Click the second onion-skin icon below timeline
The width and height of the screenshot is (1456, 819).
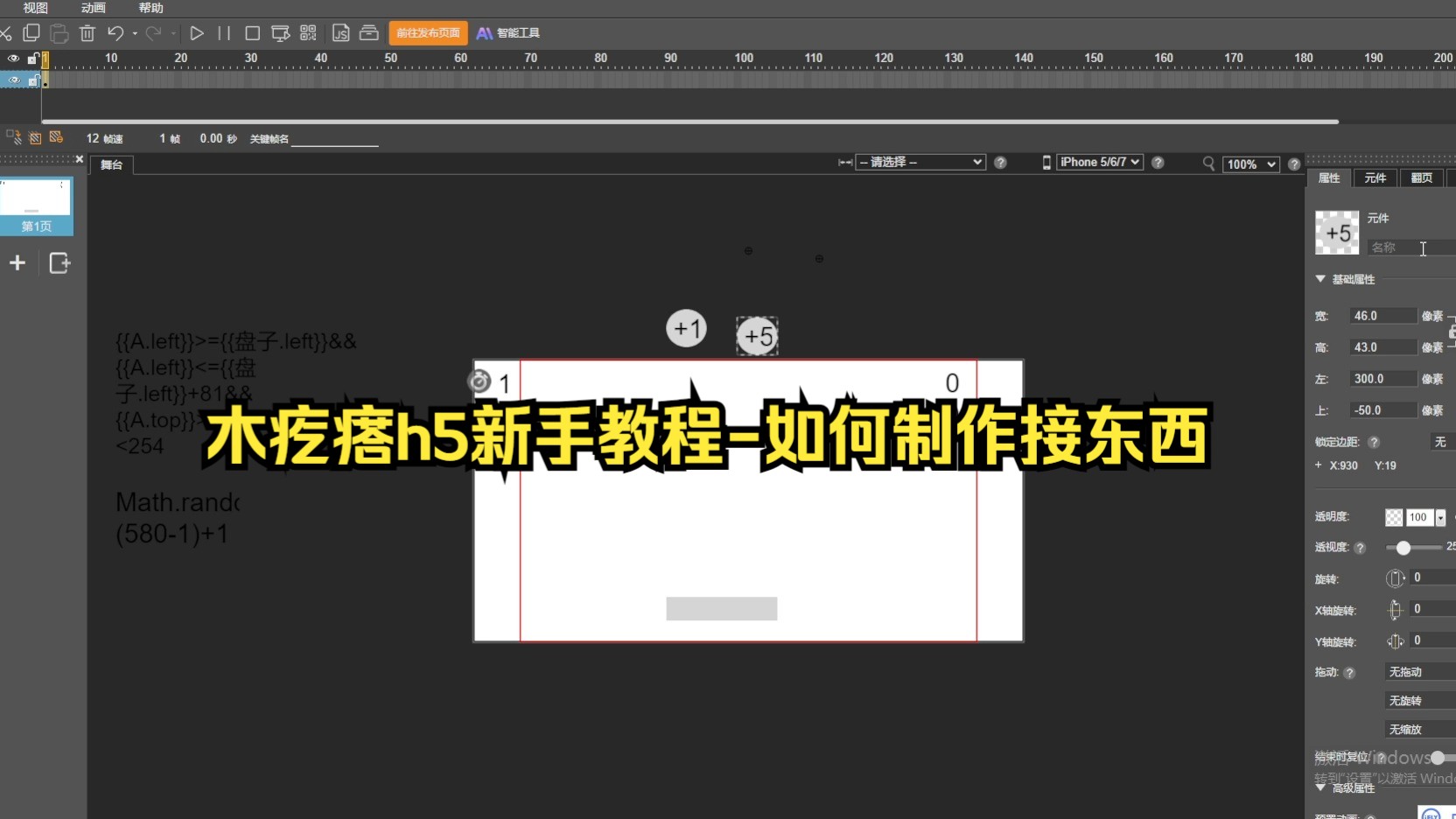coord(35,138)
